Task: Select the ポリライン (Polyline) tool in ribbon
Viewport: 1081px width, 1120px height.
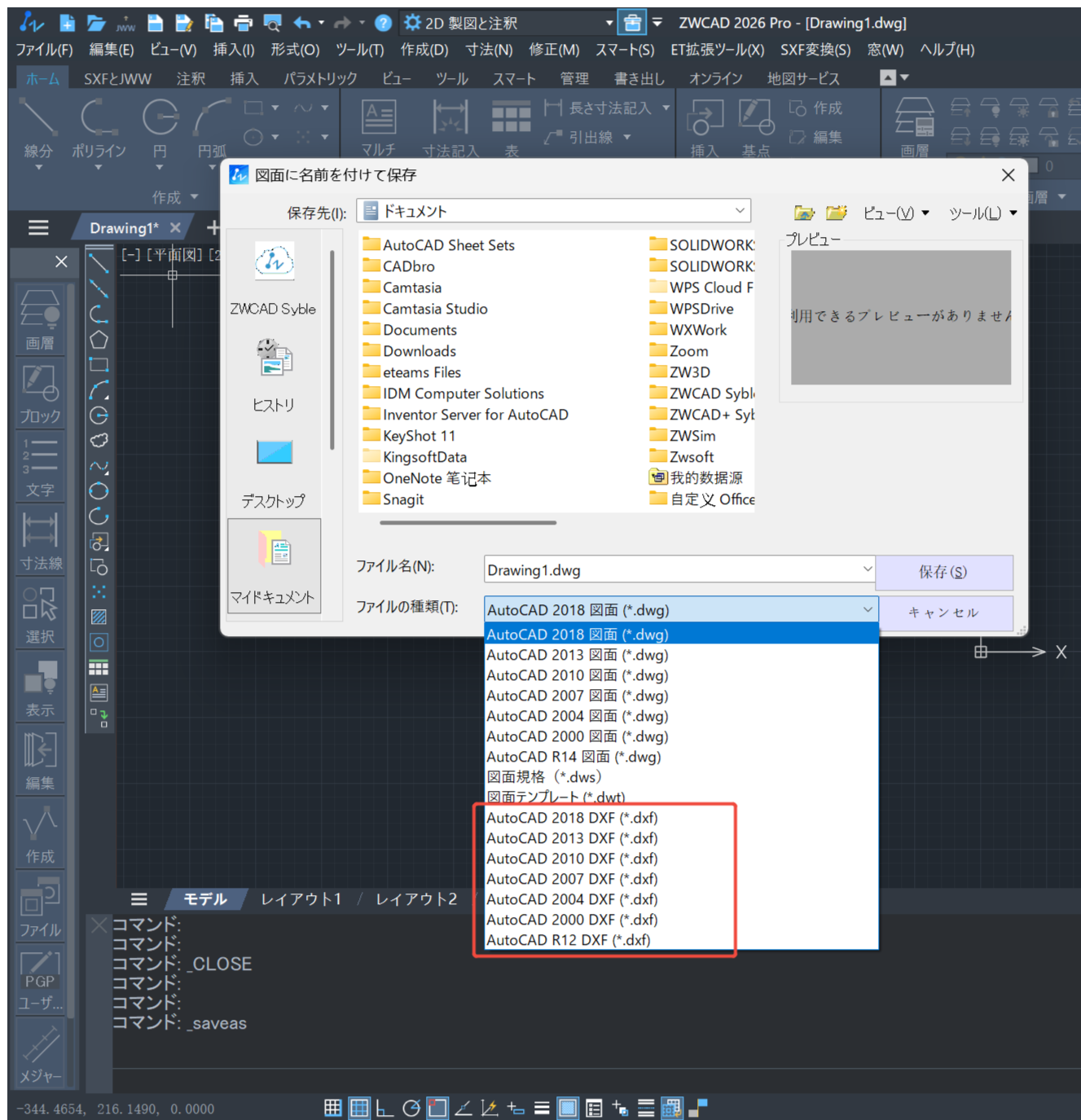Action: [99, 129]
